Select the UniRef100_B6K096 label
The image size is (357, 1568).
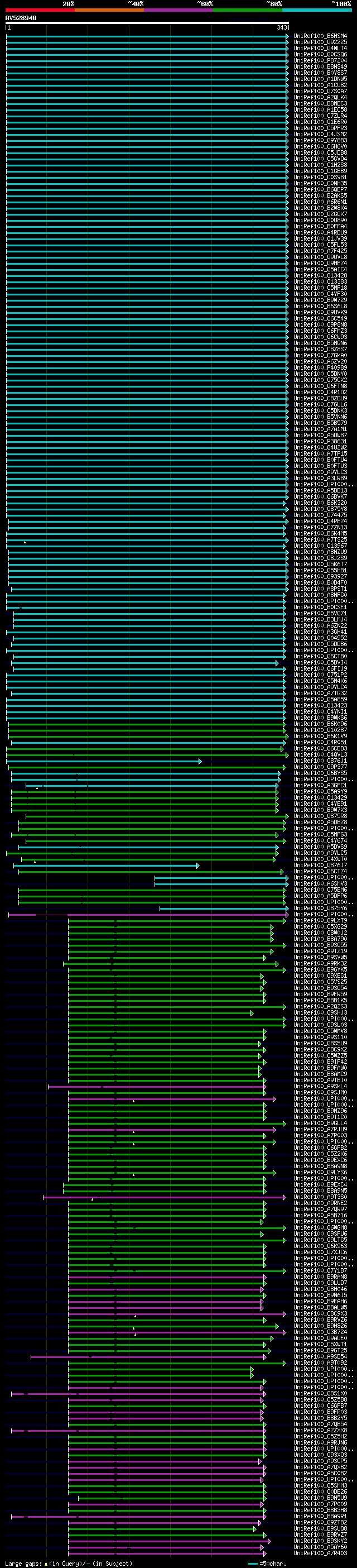[x=320, y=724]
